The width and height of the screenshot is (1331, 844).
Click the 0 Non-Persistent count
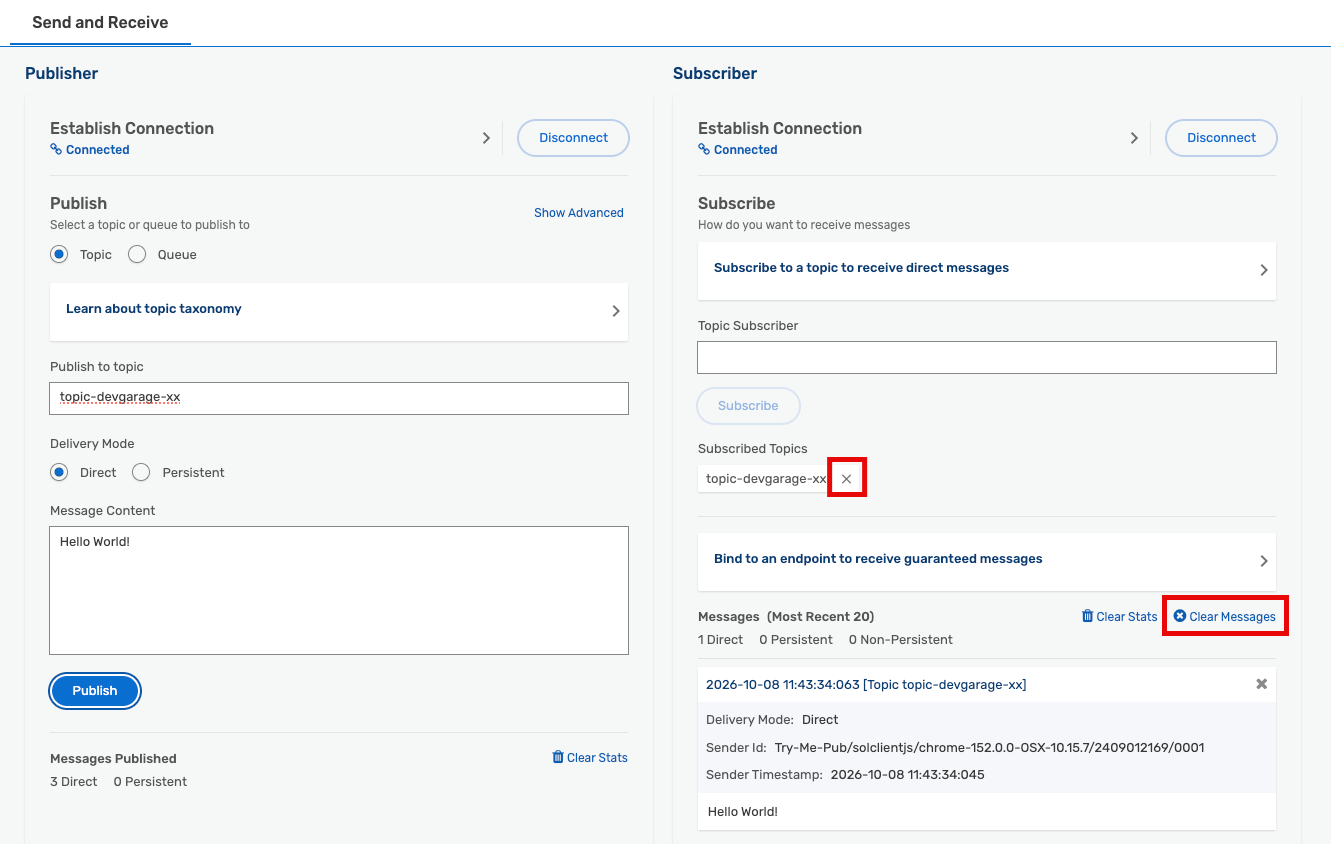click(x=901, y=640)
